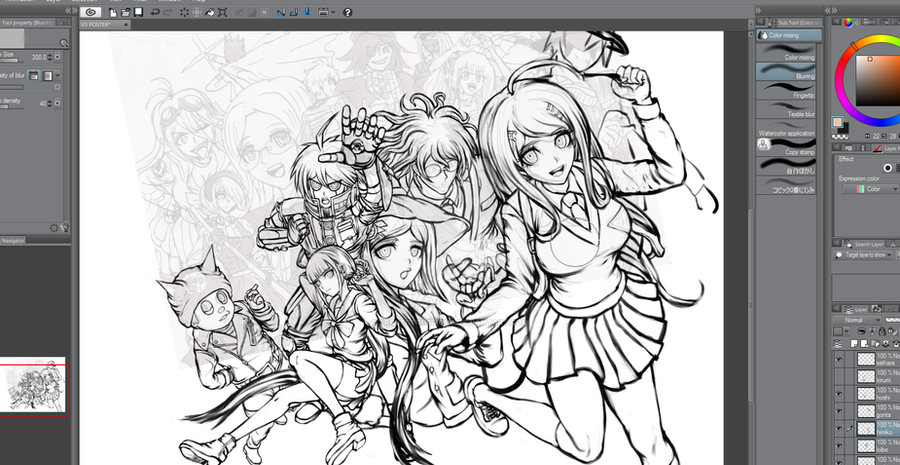The height and width of the screenshot is (465, 900).
Task: Switch to the Layer panel tab
Action: pyautogui.click(x=855, y=309)
